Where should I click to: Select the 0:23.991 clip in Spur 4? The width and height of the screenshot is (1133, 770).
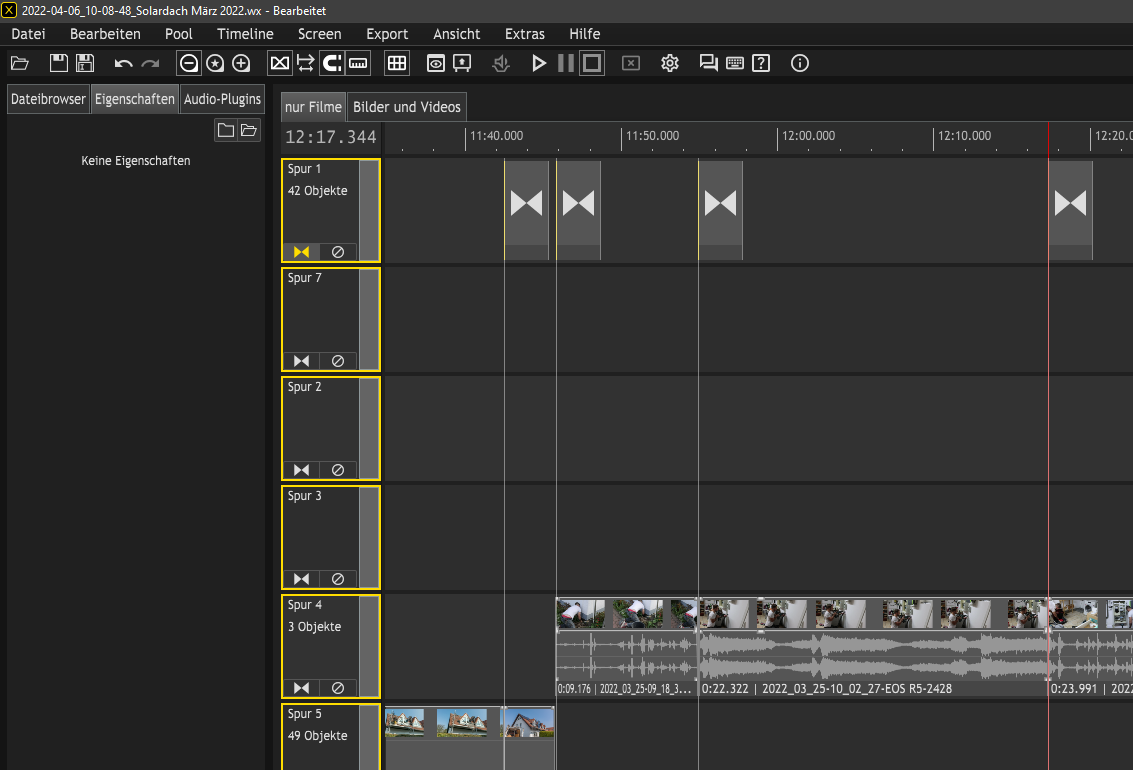[1090, 647]
